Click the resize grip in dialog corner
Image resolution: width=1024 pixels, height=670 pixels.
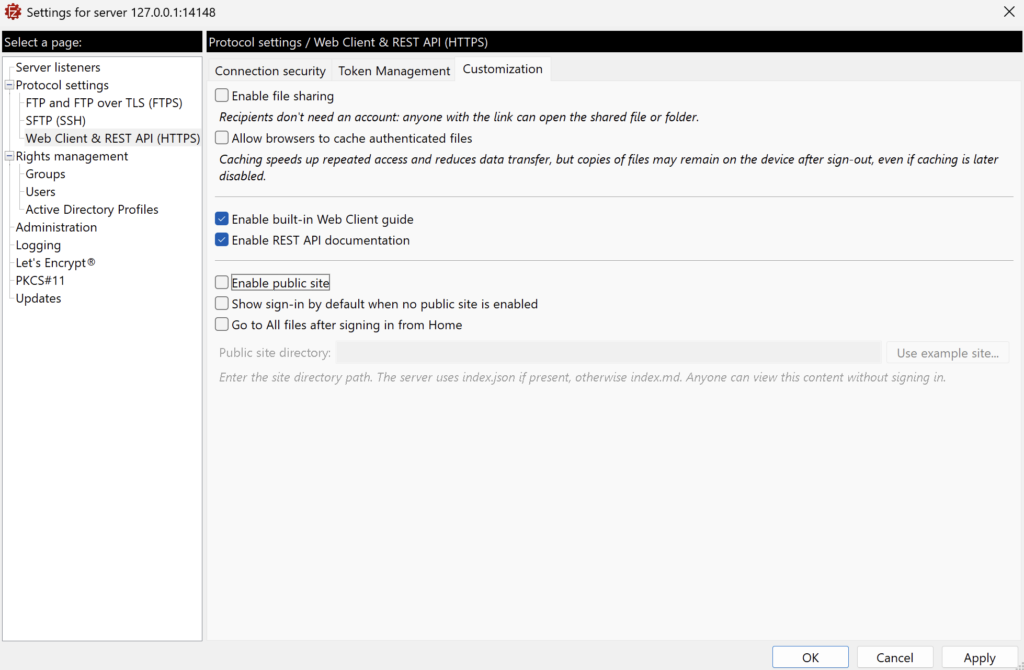coord(1019,665)
